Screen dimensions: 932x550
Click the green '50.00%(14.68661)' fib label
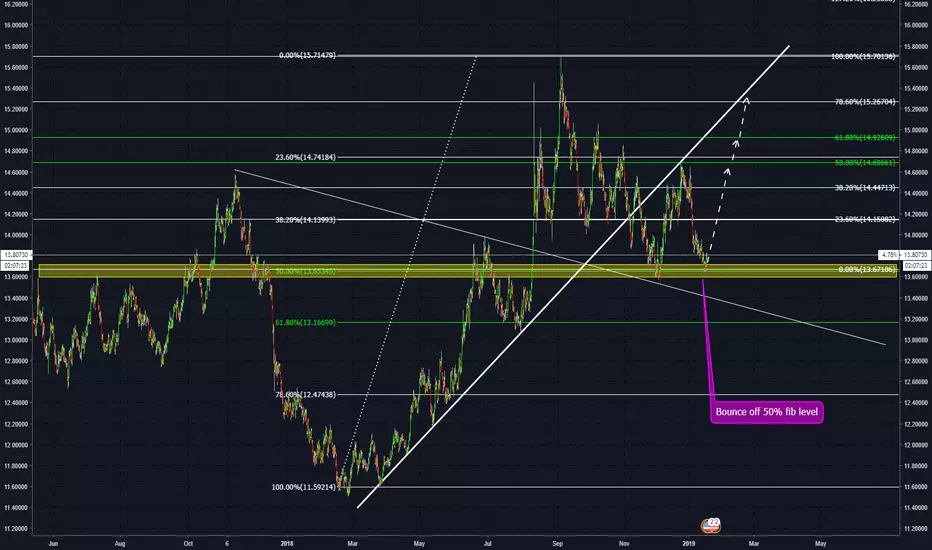click(x=865, y=163)
